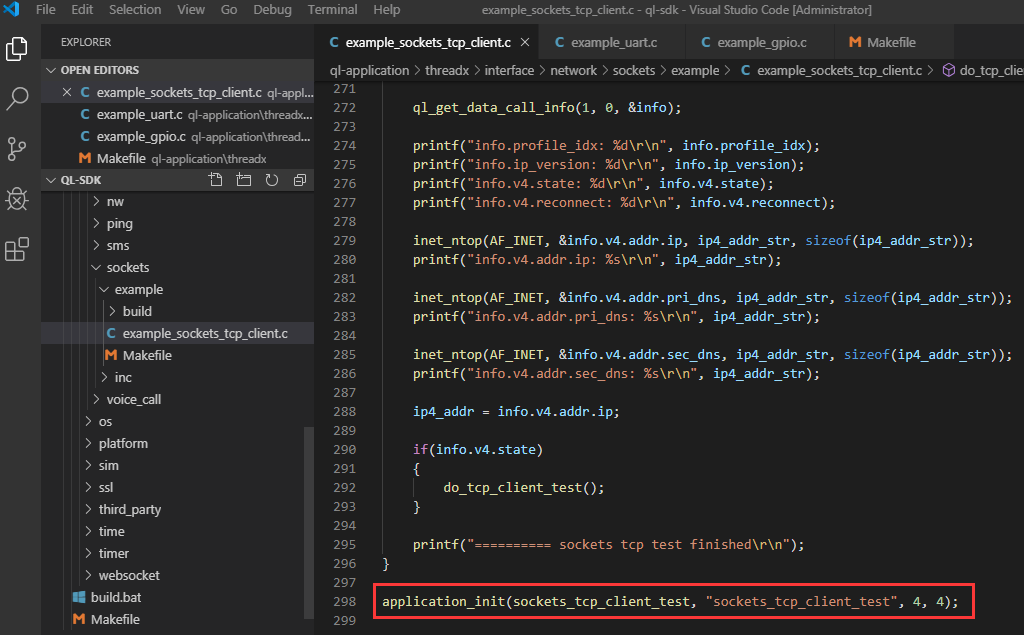The width and height of the screenshot is (1024, 635).
Task: Collapse the Open Editors section
Action: [99, 70]
